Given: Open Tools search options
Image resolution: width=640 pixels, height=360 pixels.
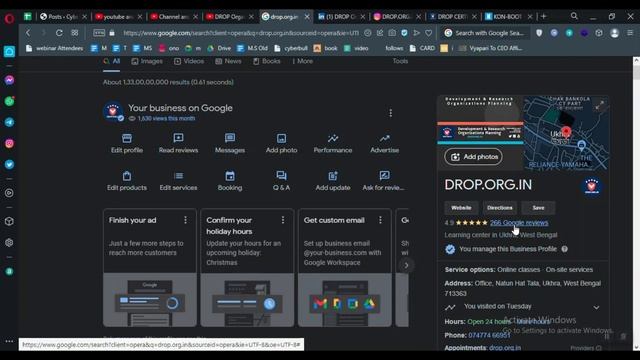Looking at the screenshot, I should point(400,61).
